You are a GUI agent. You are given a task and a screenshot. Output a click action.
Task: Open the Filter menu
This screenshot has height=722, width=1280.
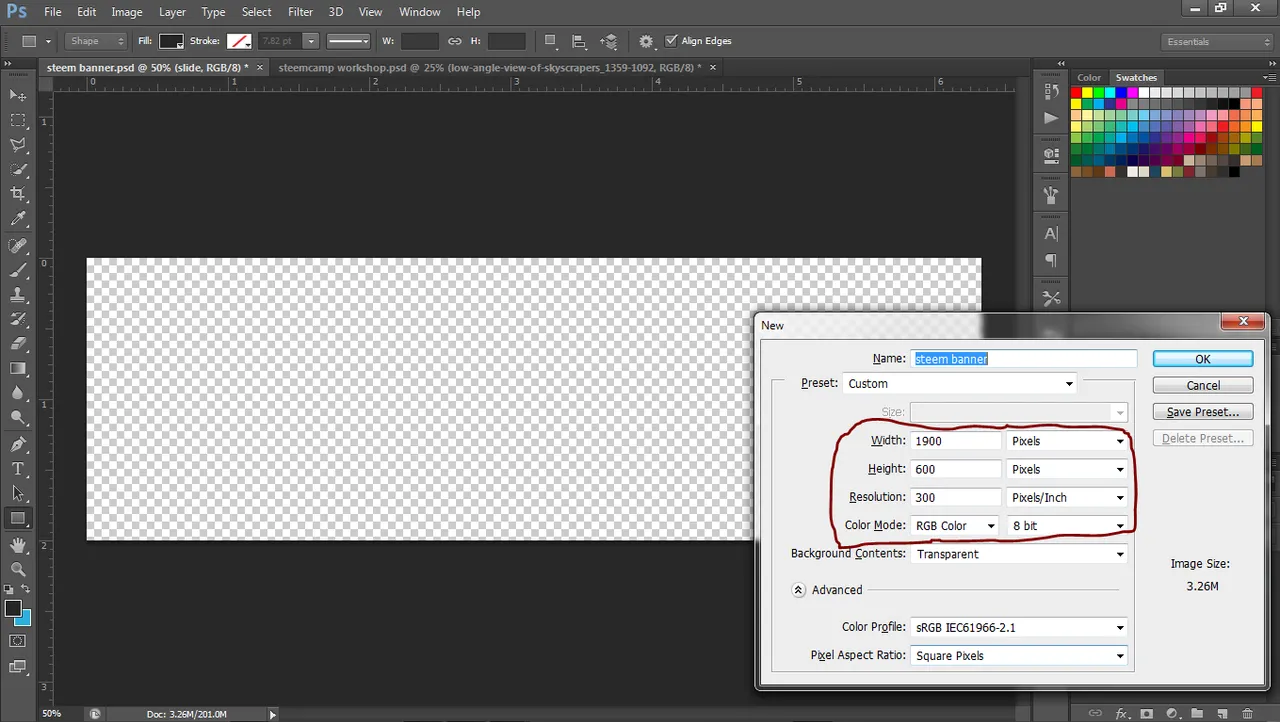click(300, 12)
